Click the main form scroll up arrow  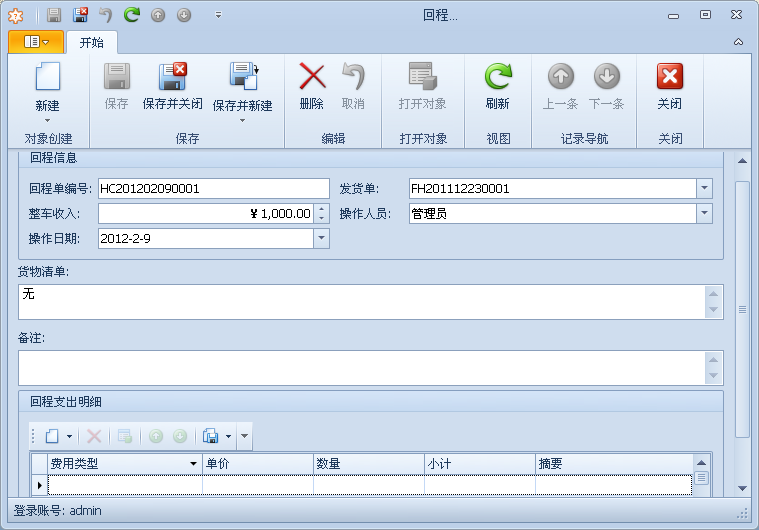742,161
